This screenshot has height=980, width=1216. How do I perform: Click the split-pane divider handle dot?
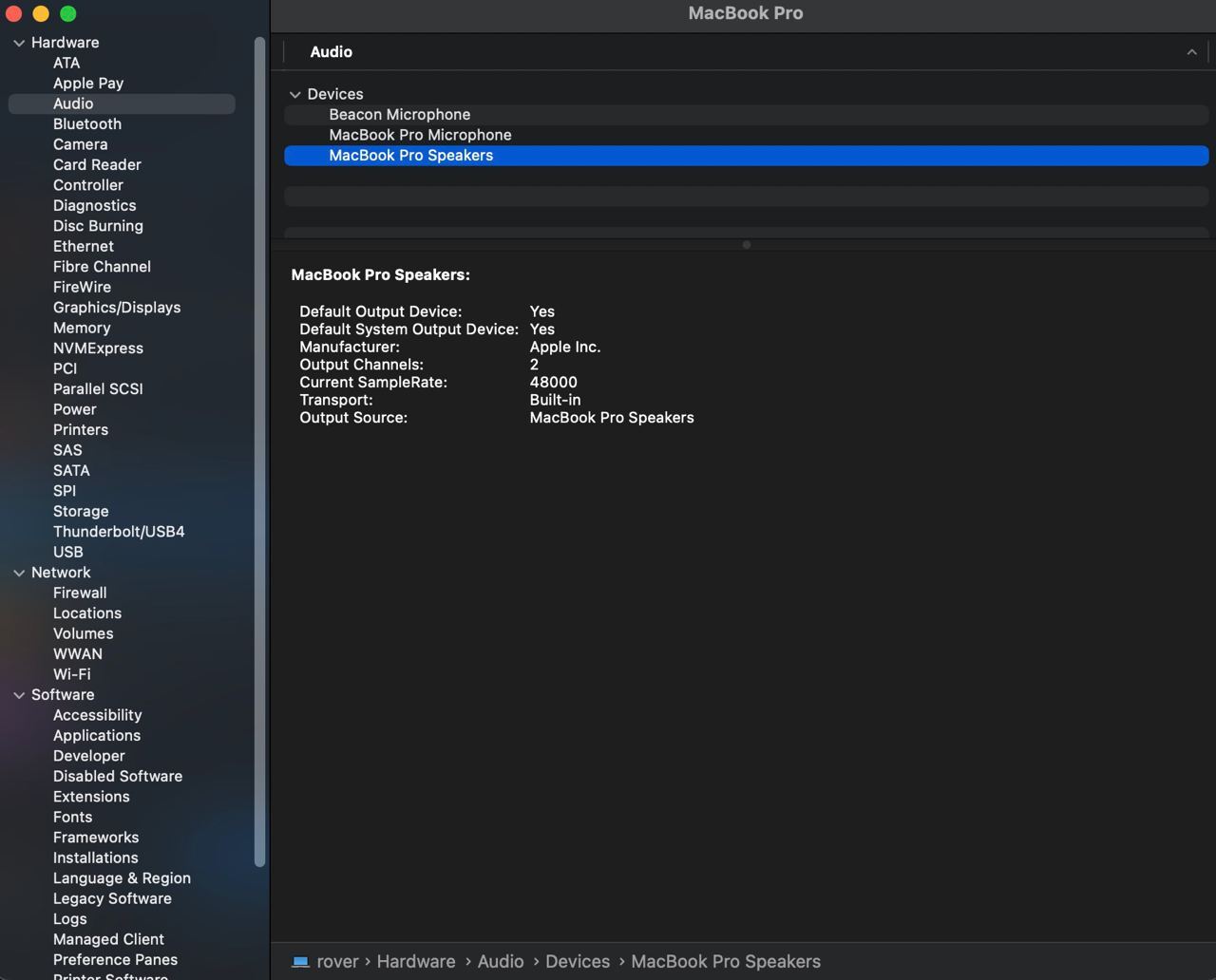tap(747, 245)
